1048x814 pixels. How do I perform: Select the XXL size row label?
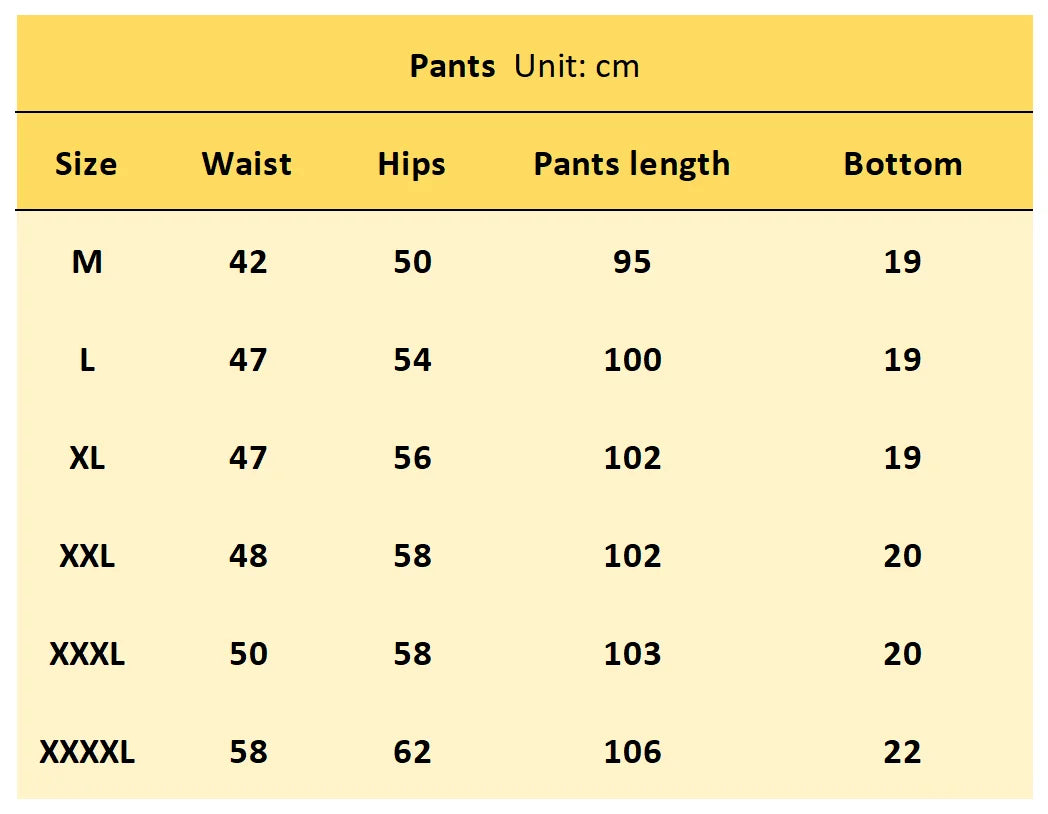point(87,556)
